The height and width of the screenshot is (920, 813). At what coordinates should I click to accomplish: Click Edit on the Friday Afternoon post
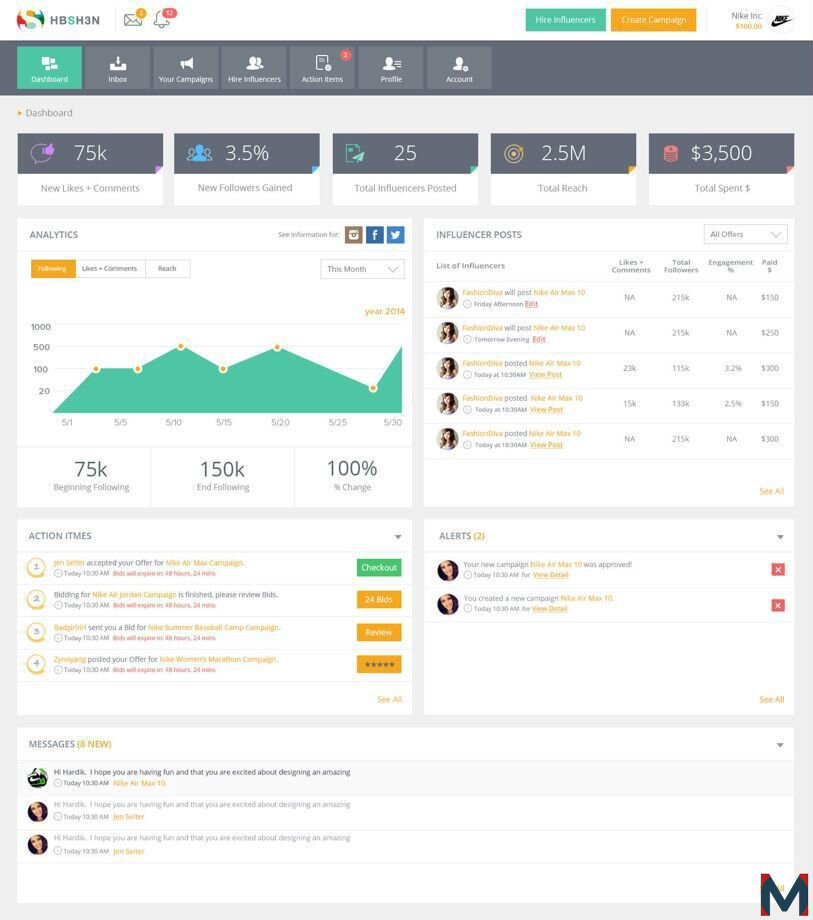[531, 304]
